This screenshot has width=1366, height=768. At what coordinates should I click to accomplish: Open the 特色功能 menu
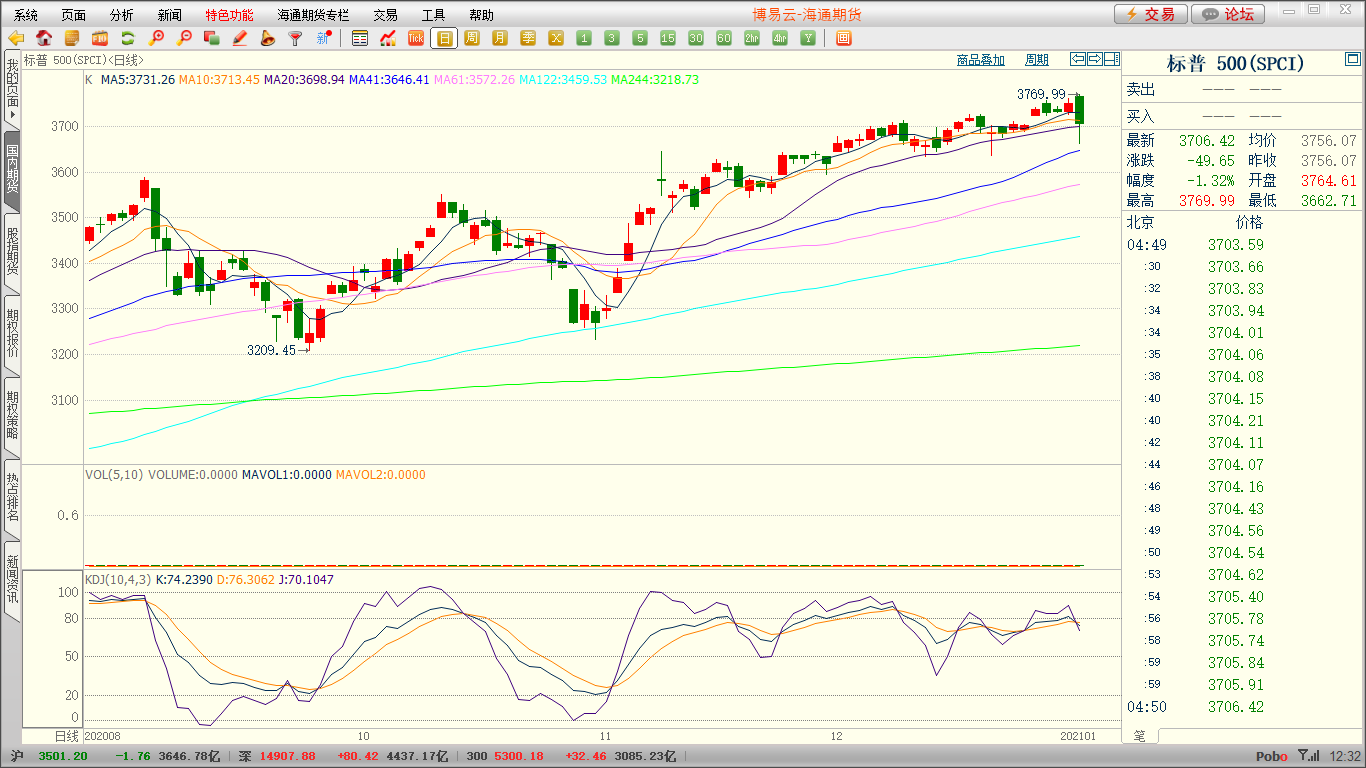tap(229, 15)
